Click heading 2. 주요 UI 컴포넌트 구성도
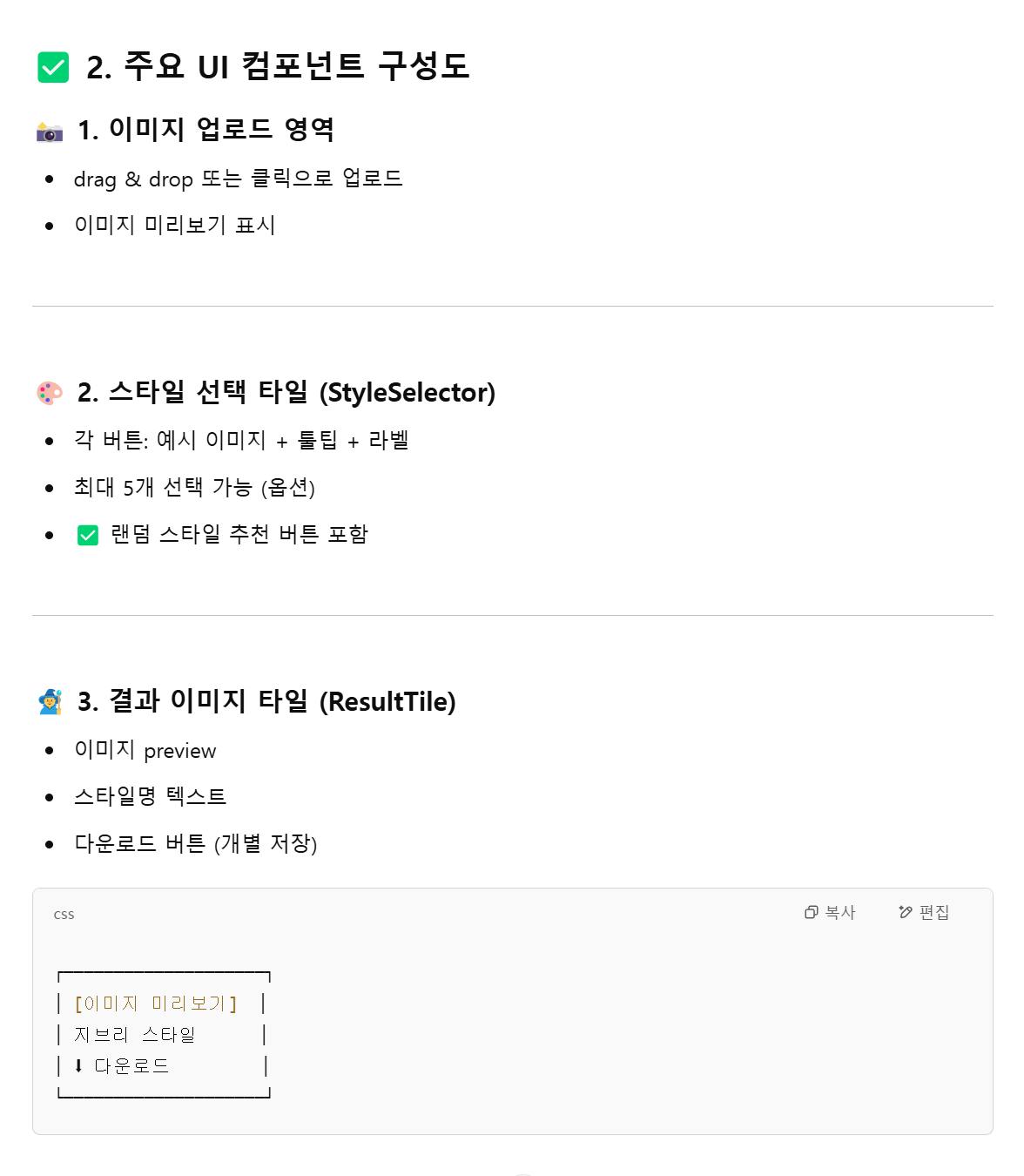 pyautogui.click(x=278, y=66)
